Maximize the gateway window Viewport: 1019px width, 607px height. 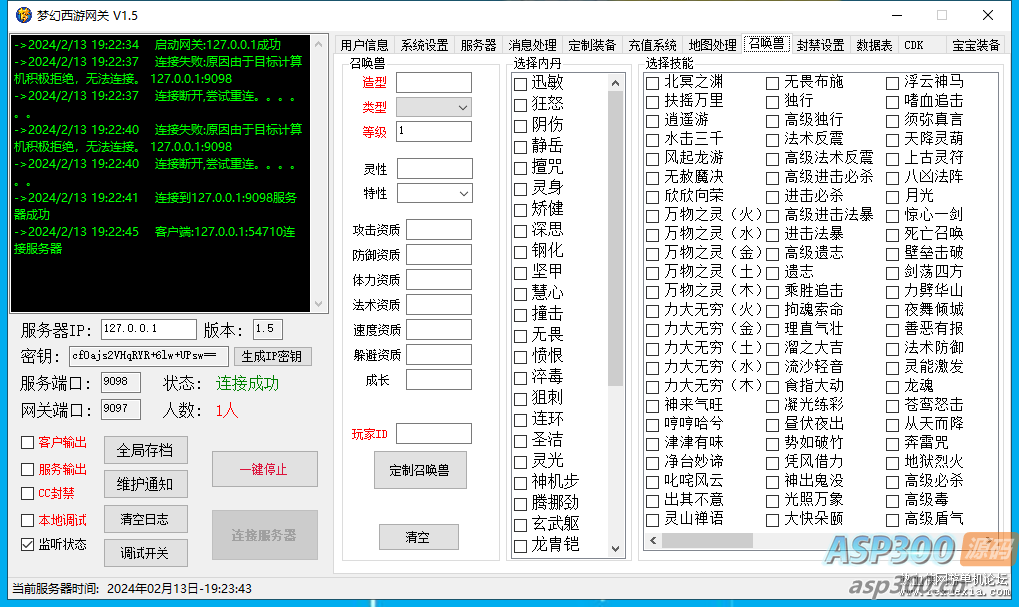(941, 15)
